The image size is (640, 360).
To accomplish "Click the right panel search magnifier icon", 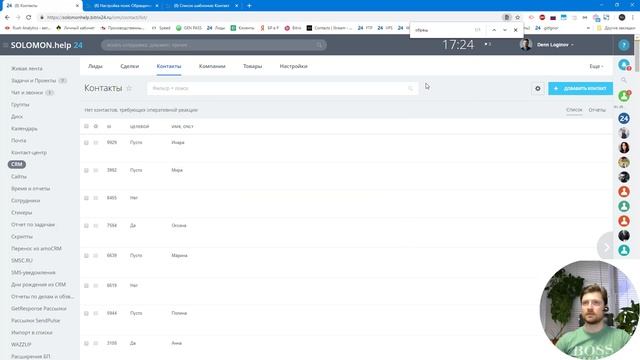I will (623, 80).
